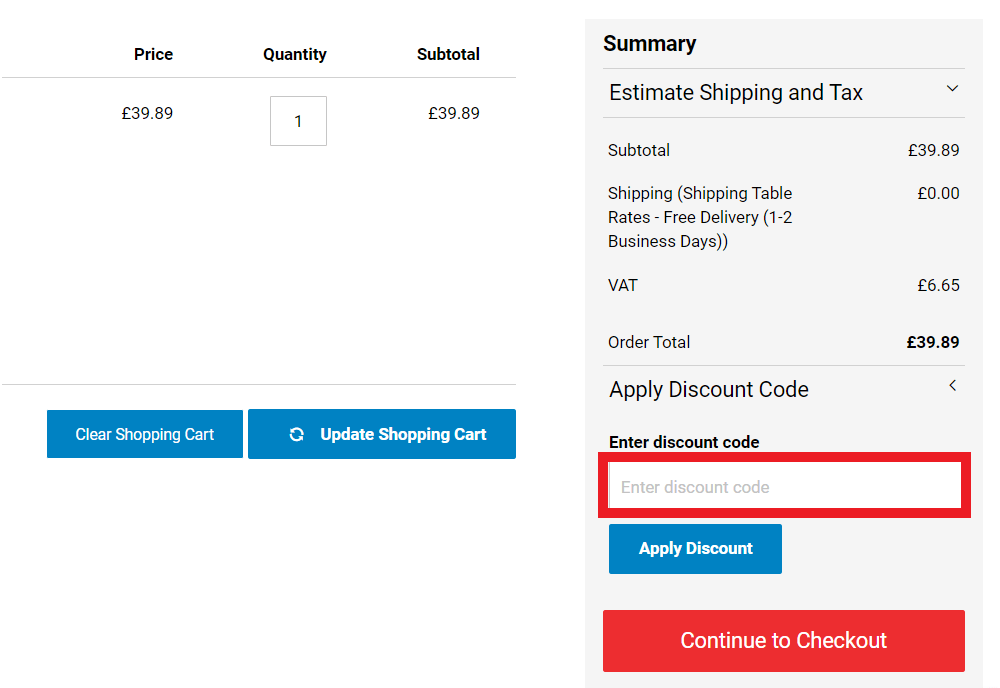Click the Update Shopping Cart button label
This screenshot has height=688, width=1000.
pyautogui.click(x=403, y=434)
